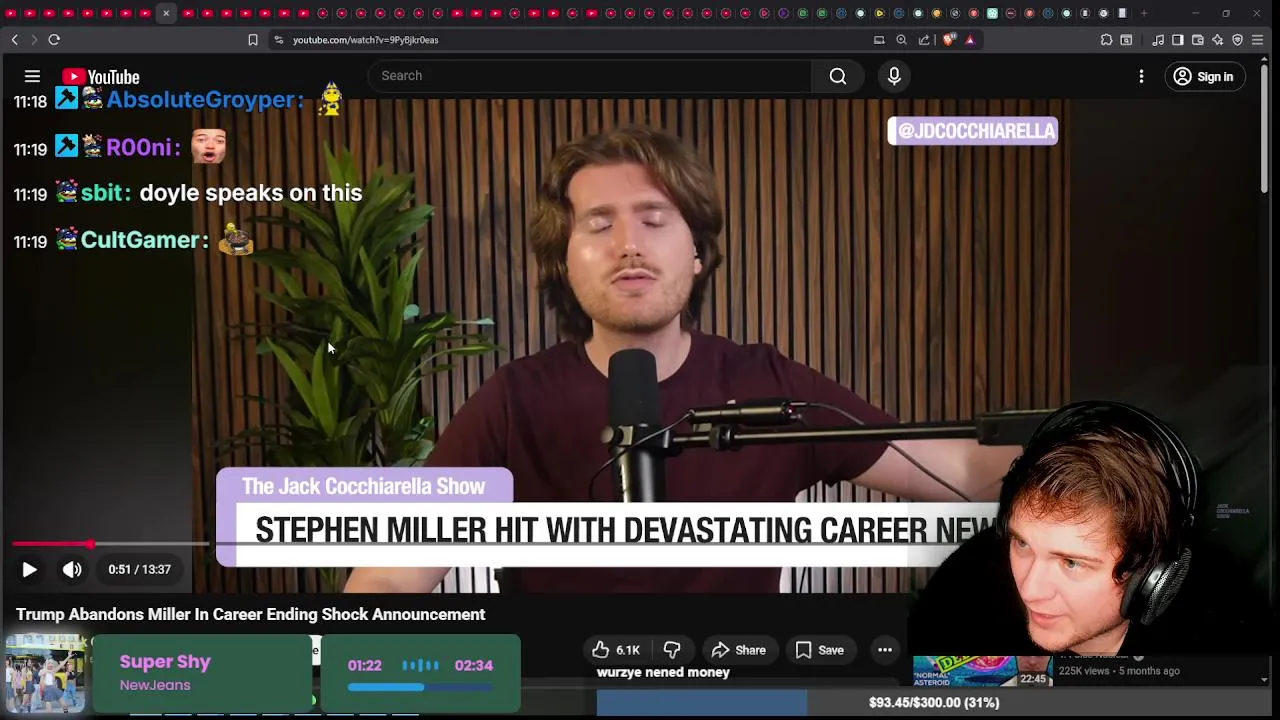The width and height of the screenshot is (1280, 720).
Task: Click the NewJeans artist name
Action: [155, 685]
